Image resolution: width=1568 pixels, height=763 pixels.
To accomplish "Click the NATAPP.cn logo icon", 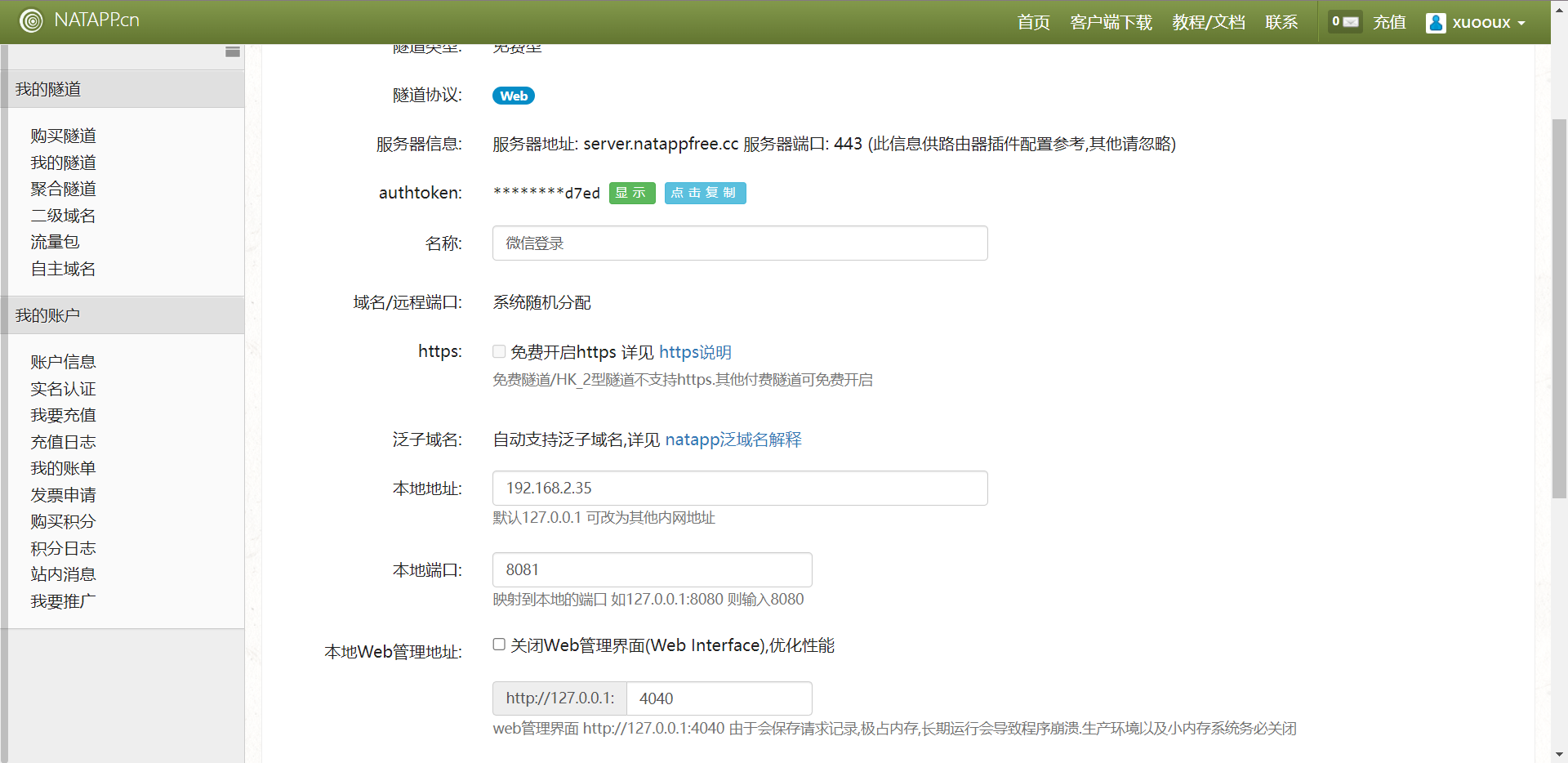I will tap(31, 20).
